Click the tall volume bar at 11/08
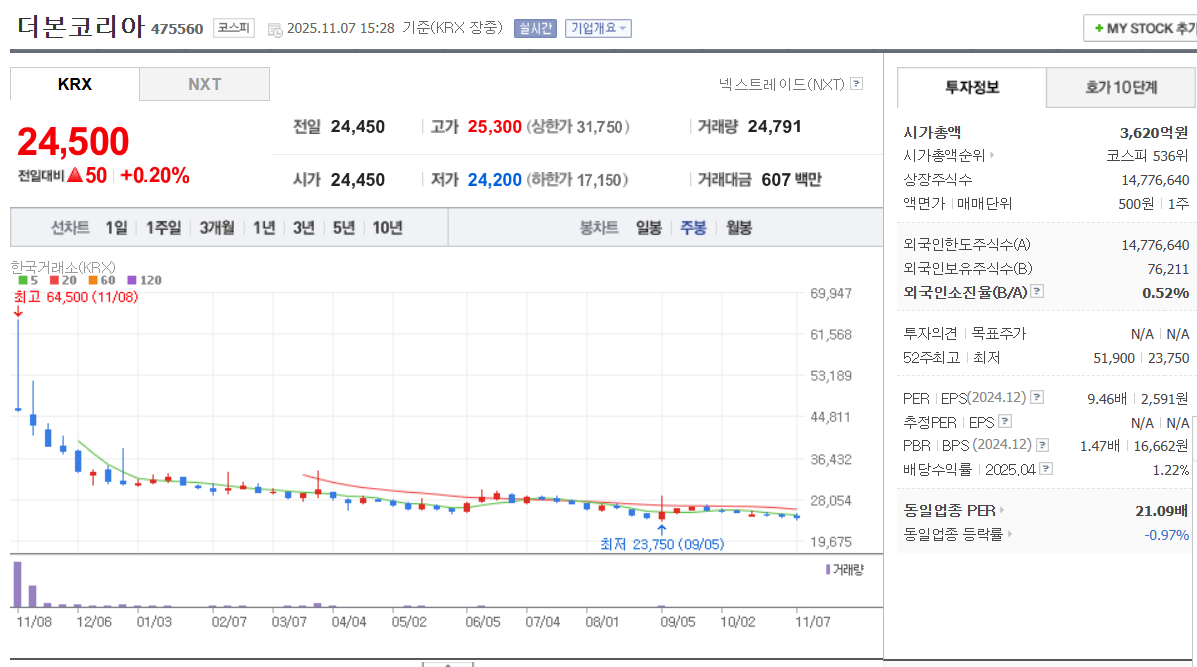The width and height of the screenshot is (1197, 667). coord(18,585)
